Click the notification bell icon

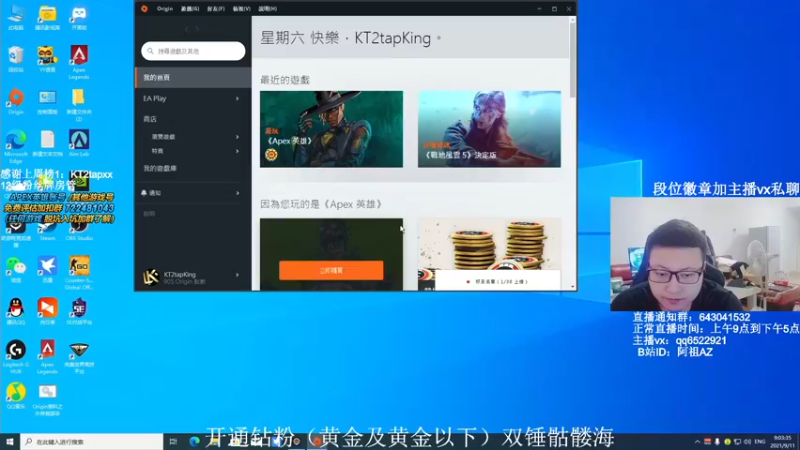click(144, 193)
